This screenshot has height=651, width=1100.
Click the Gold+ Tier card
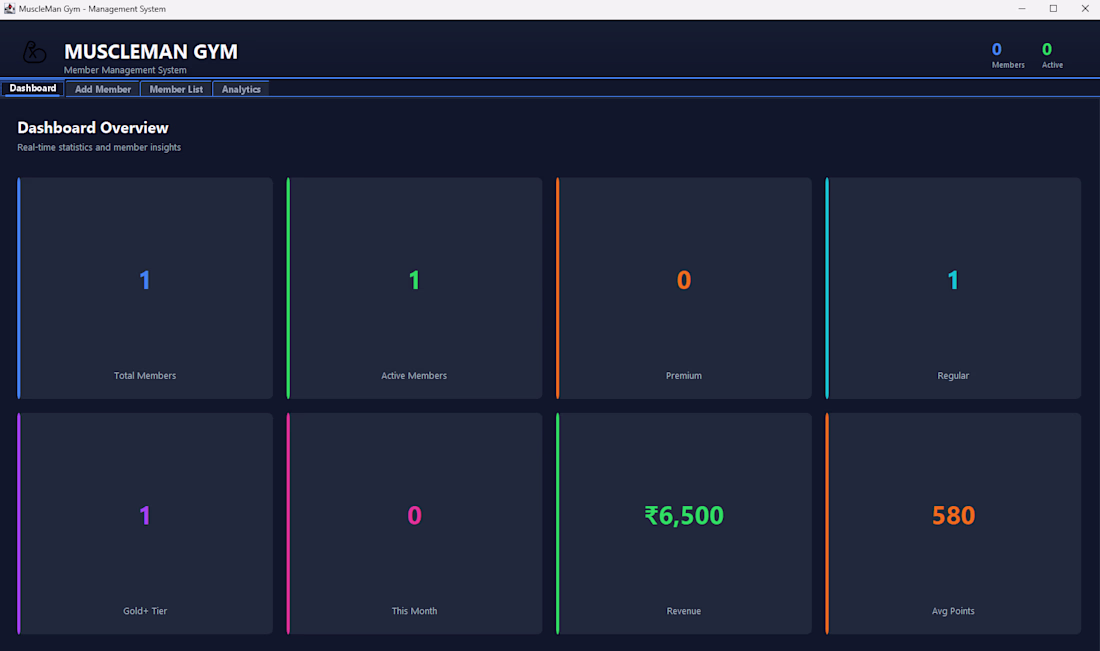pyautogui.click(x=145, y=523)
